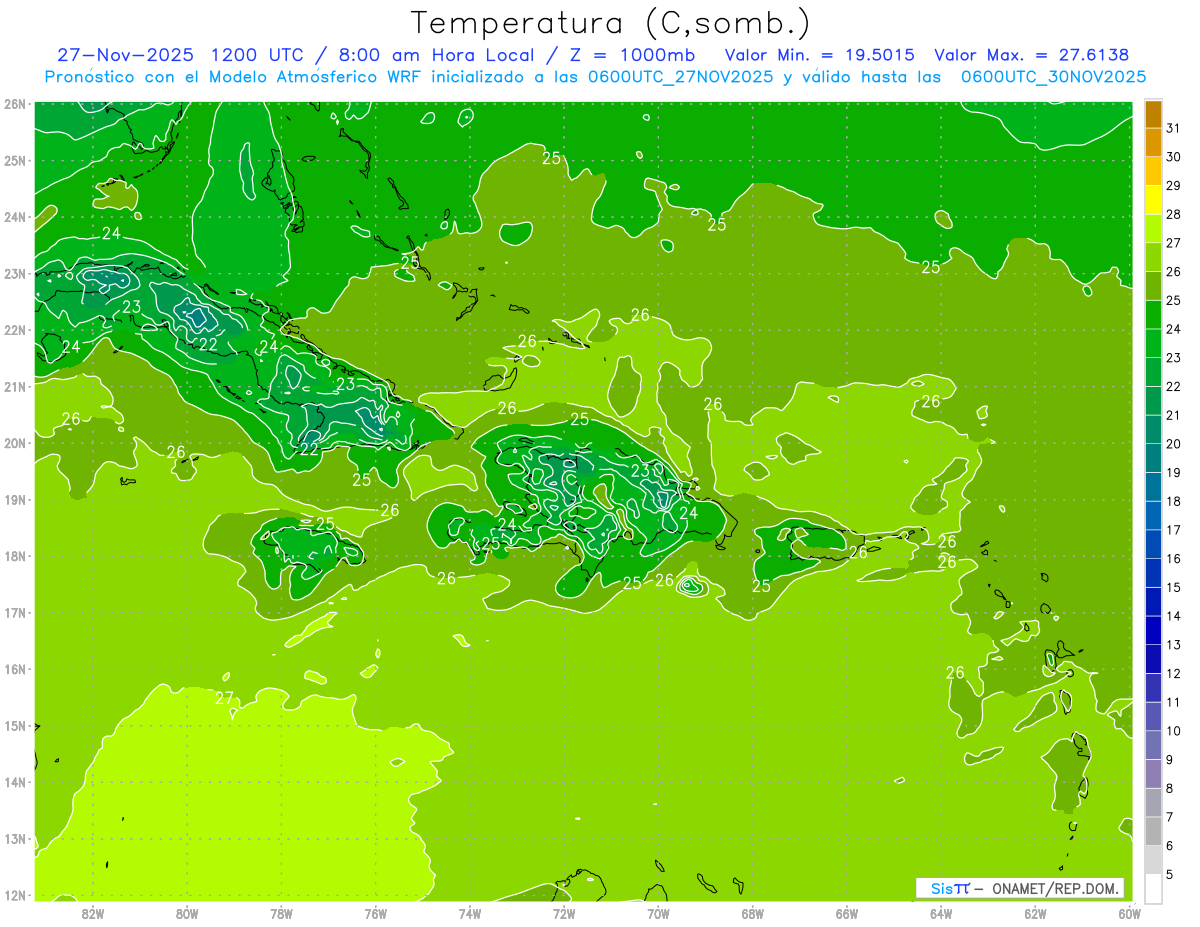The width and height of the screenshot is (1200, 927).
Task: Click the blue color bar segment between 15 and 16
Action: 1154,572
